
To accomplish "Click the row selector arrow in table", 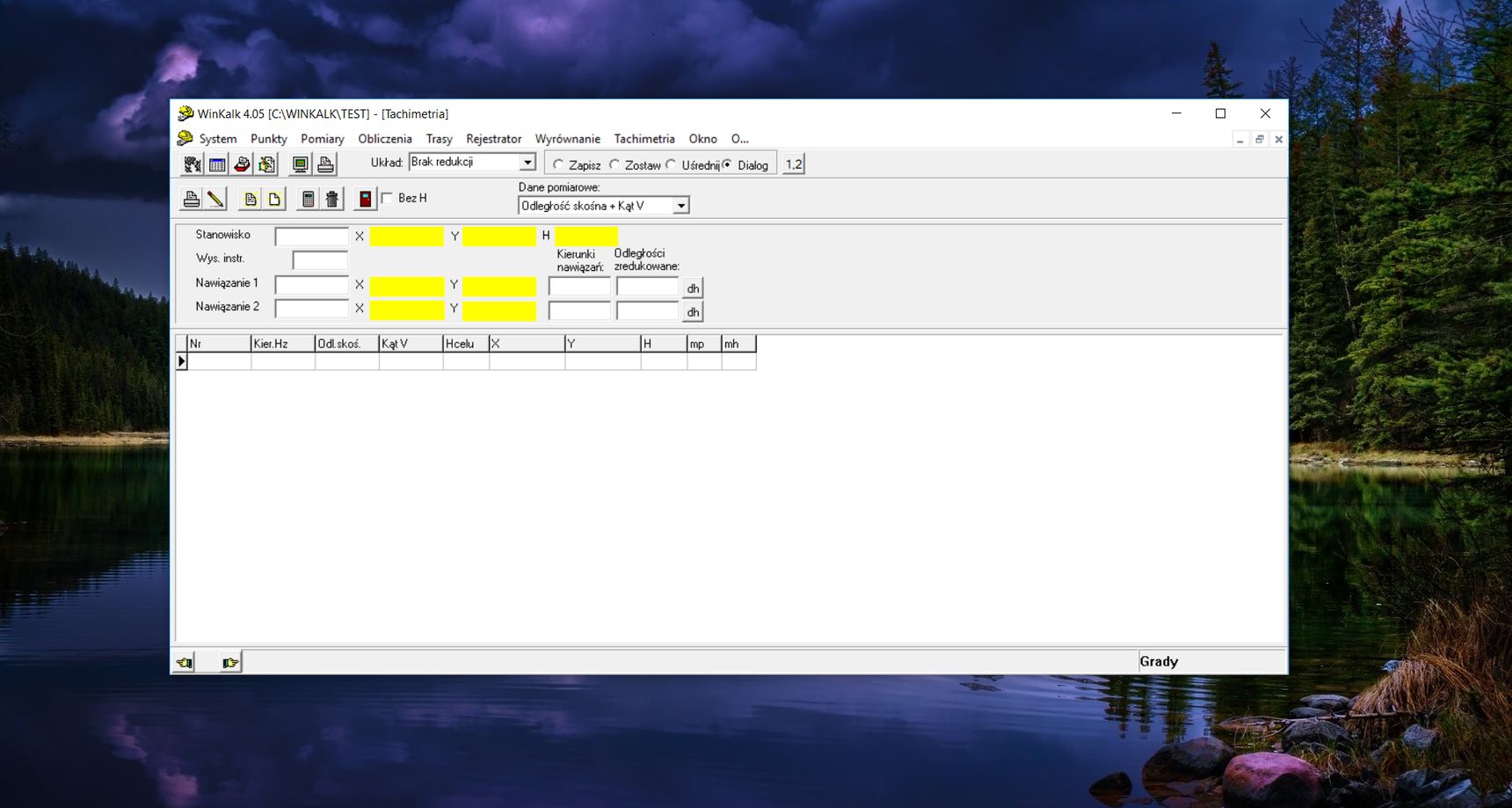I will pos(182,361).
